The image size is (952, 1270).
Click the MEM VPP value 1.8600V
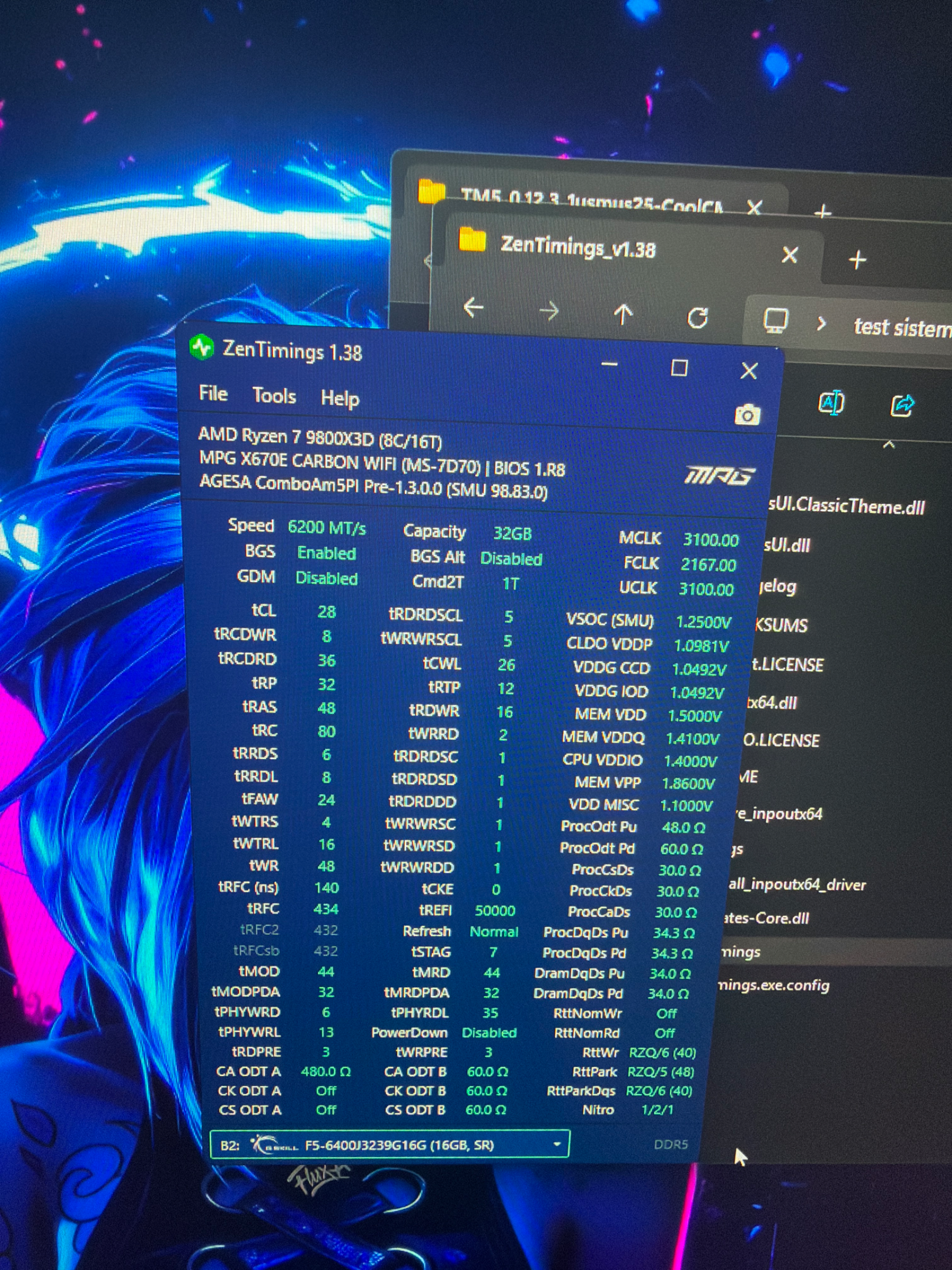point(688,784)
